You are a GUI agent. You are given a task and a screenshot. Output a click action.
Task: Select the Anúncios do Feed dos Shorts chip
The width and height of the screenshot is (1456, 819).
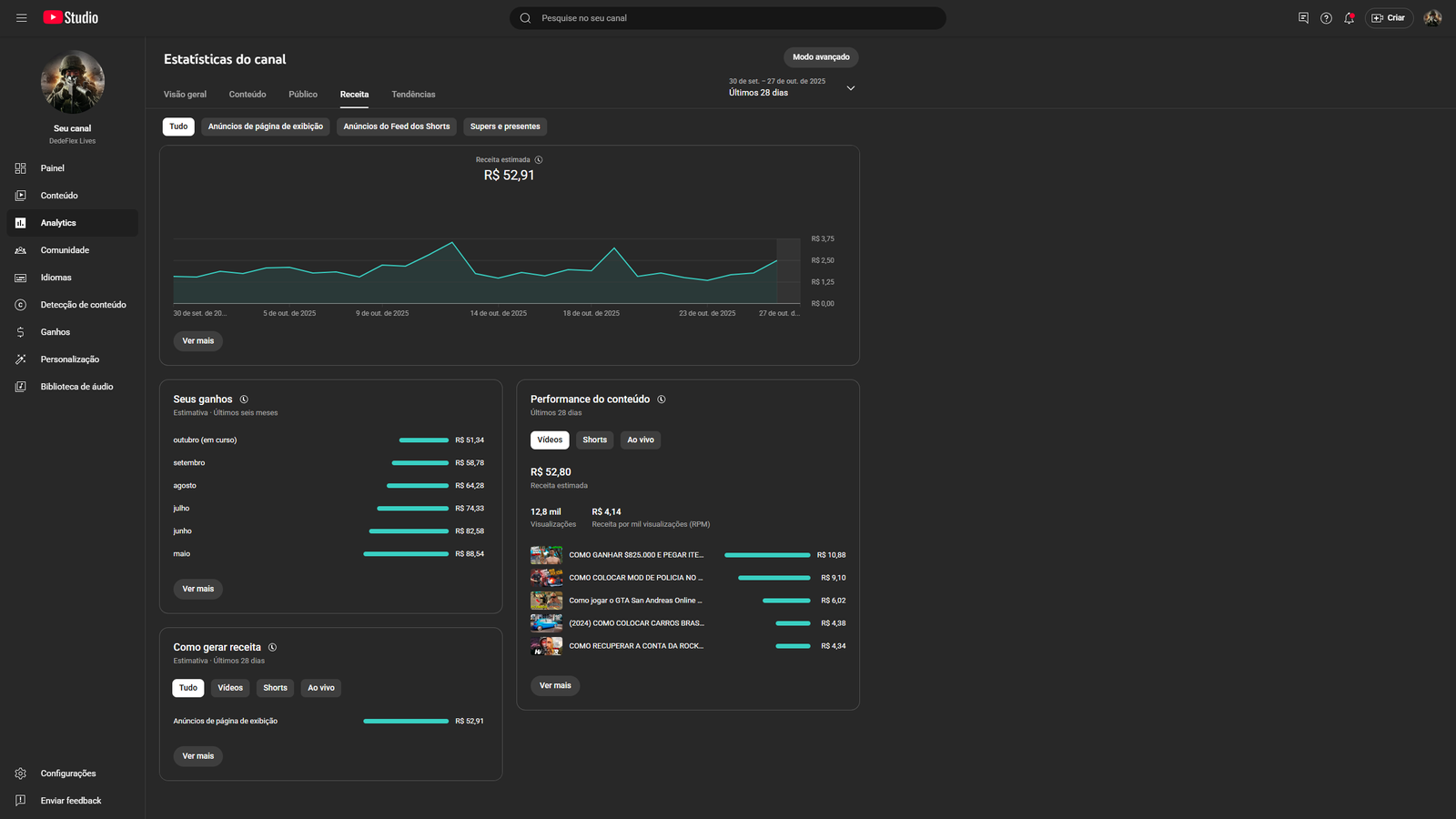point(397,126)
